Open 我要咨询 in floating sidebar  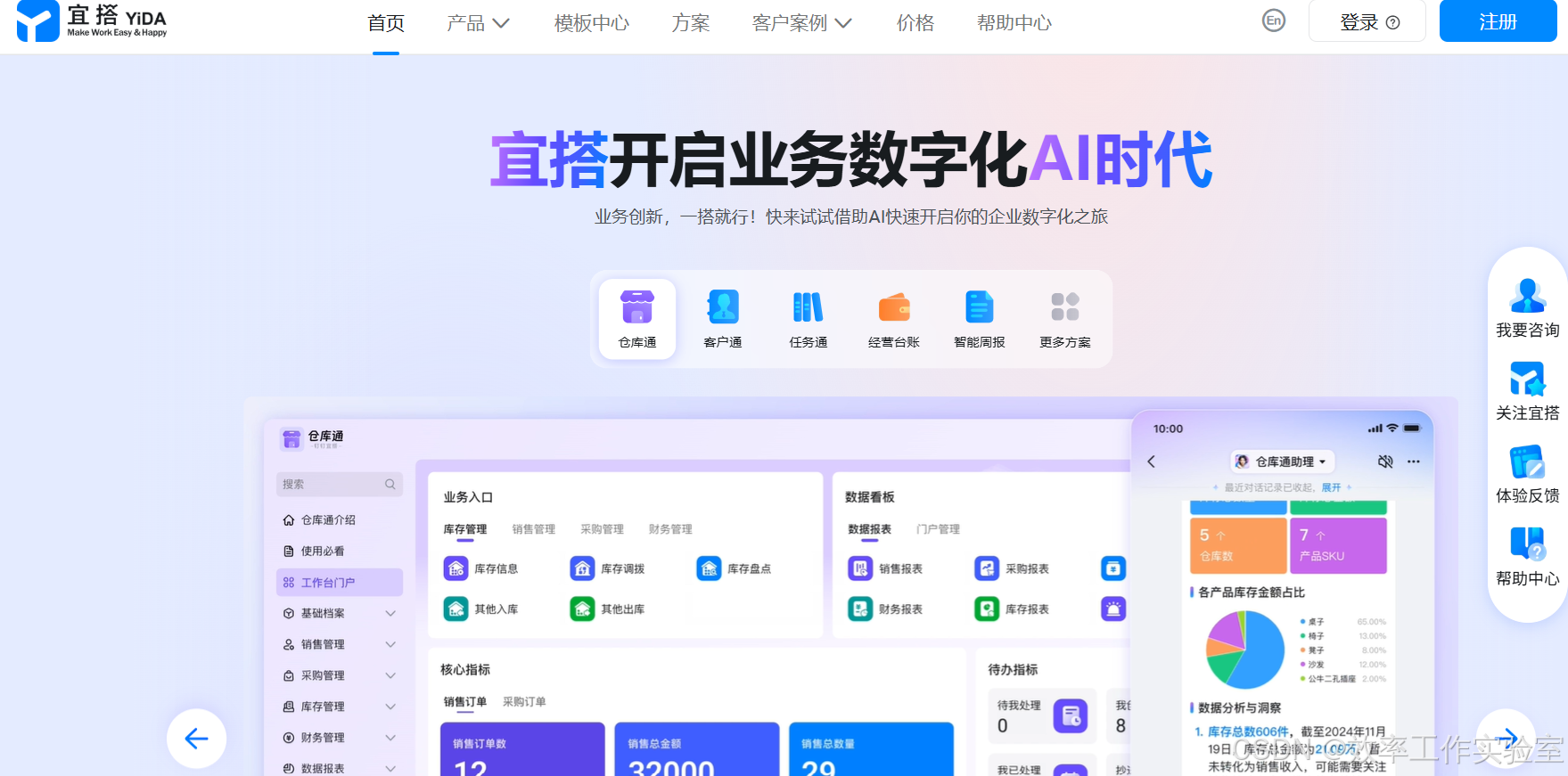pos(1528,307)
